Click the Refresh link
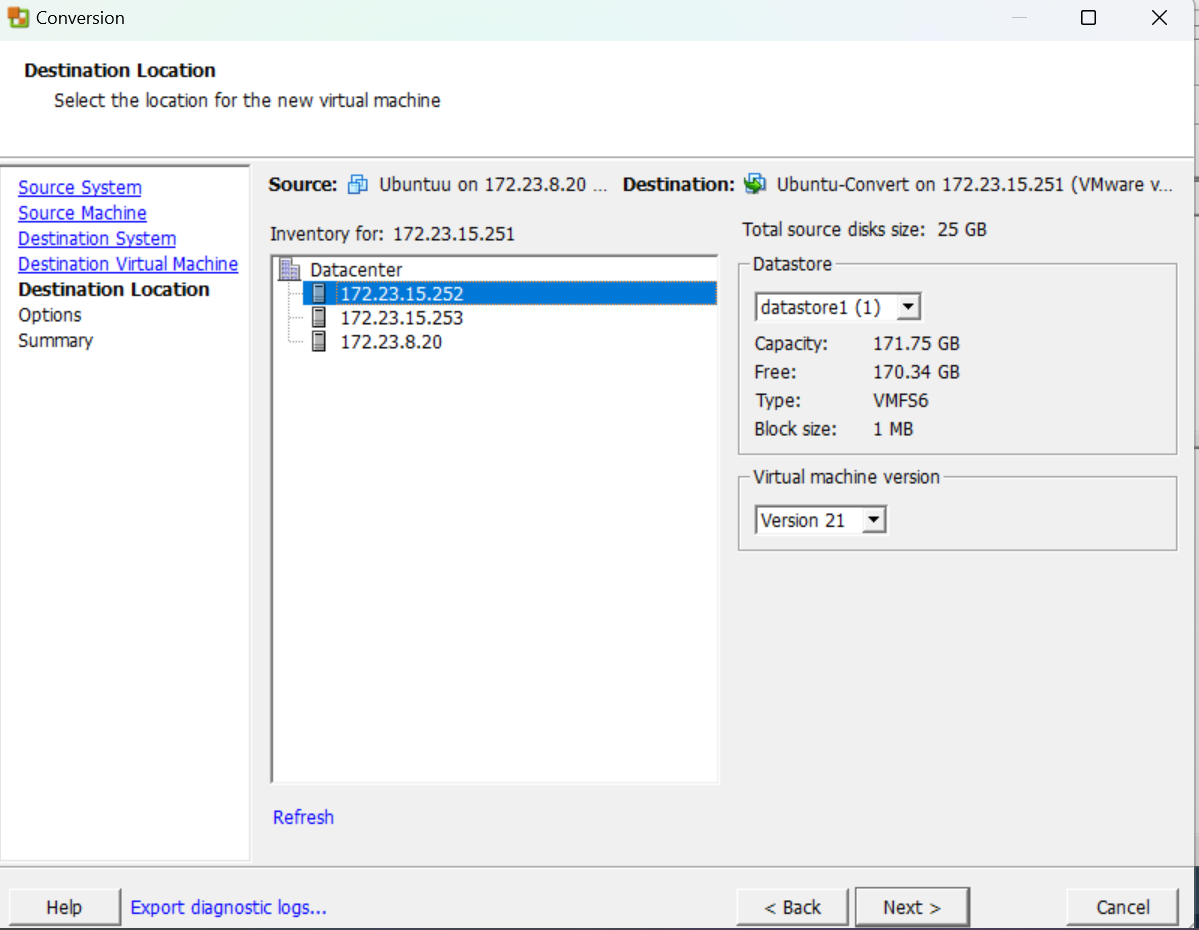Screen dimensions: 1199x930 (303, 817)
